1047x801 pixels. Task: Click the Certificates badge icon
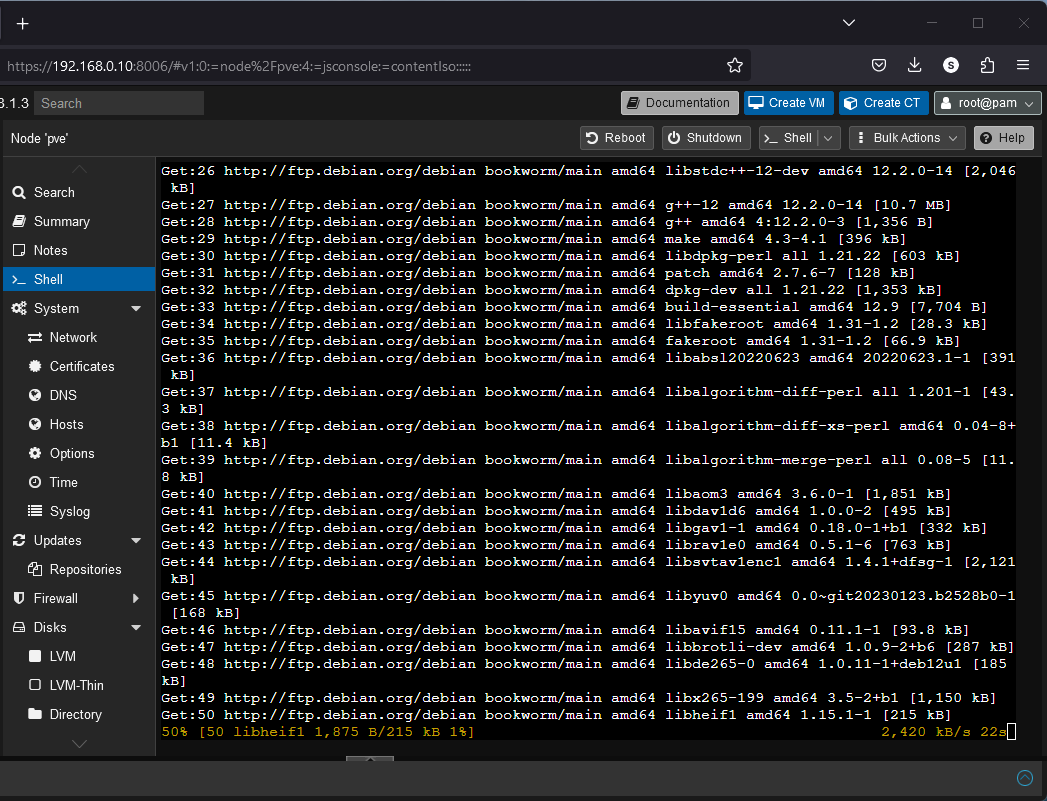(x=35, y=366)
